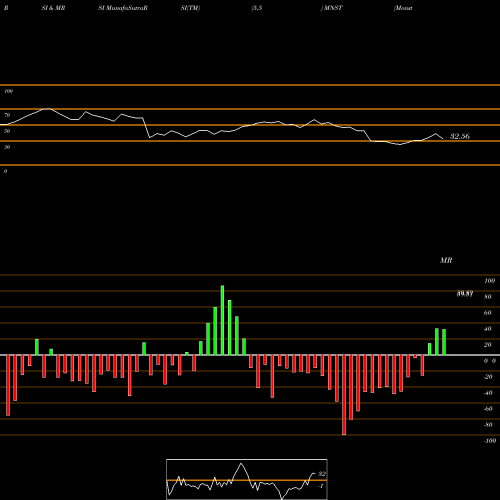Click the 40 label on the MR axis
This screenshot has height=500, width=500.
point(488,329)
